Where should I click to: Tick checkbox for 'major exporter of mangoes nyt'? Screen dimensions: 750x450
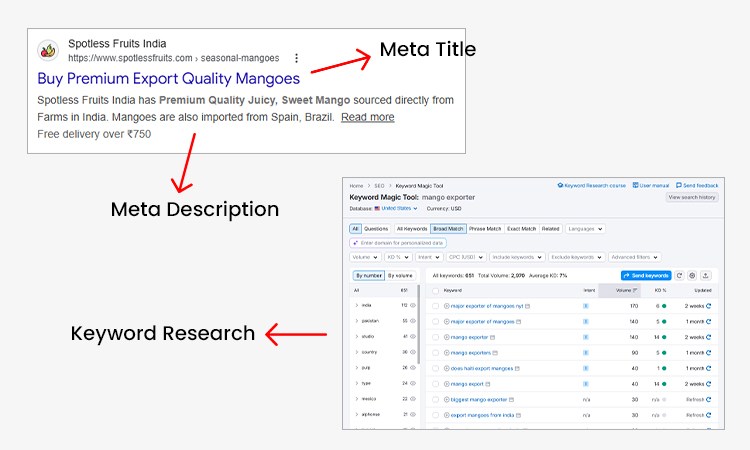tap(435, 306)
